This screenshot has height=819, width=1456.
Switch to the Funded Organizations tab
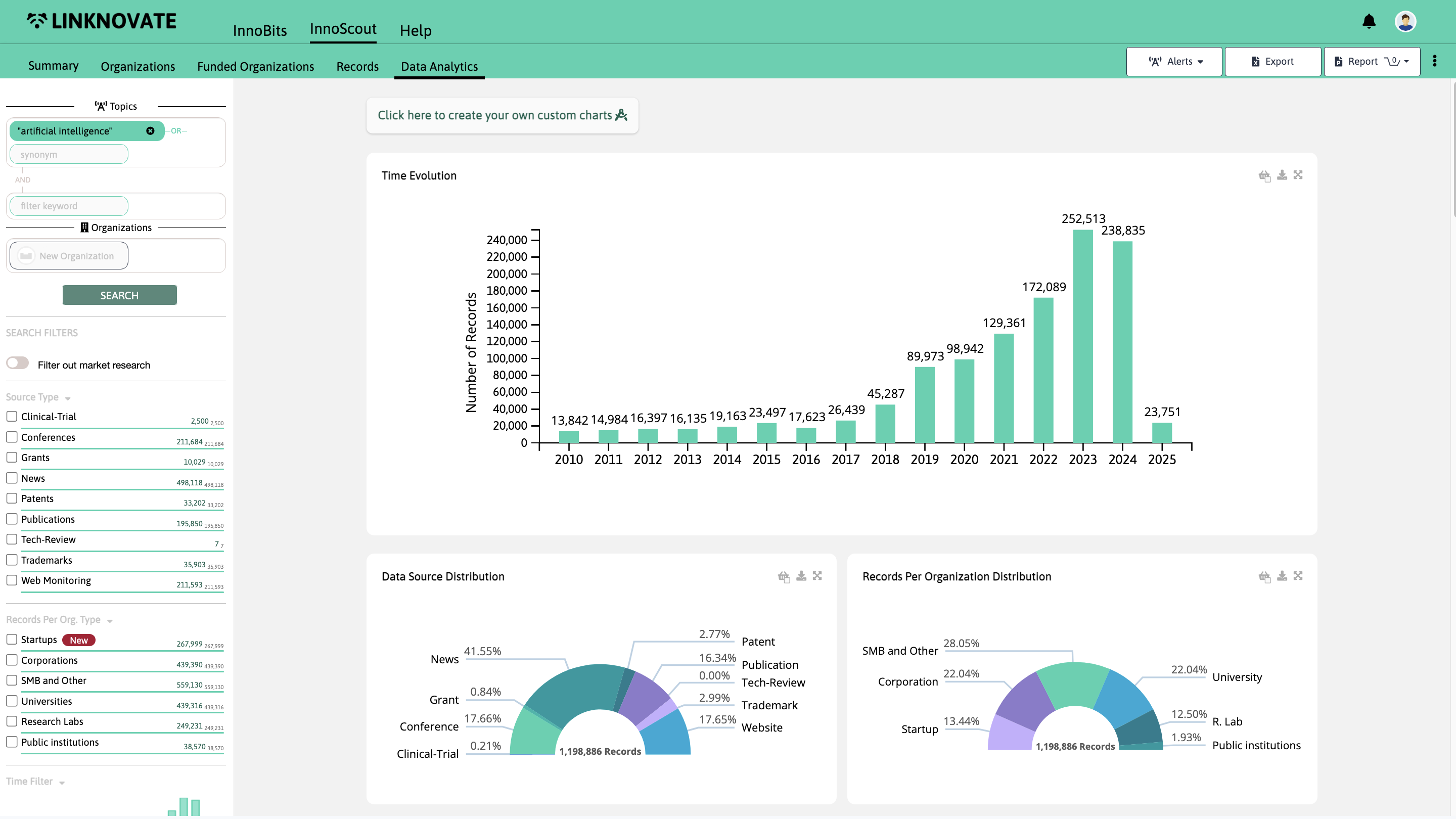(255, 66)
